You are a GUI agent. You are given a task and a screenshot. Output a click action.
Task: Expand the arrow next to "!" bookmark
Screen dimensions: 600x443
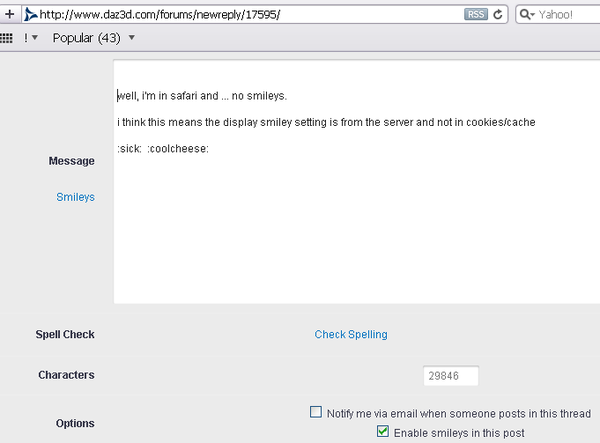[x=35, y=38]
